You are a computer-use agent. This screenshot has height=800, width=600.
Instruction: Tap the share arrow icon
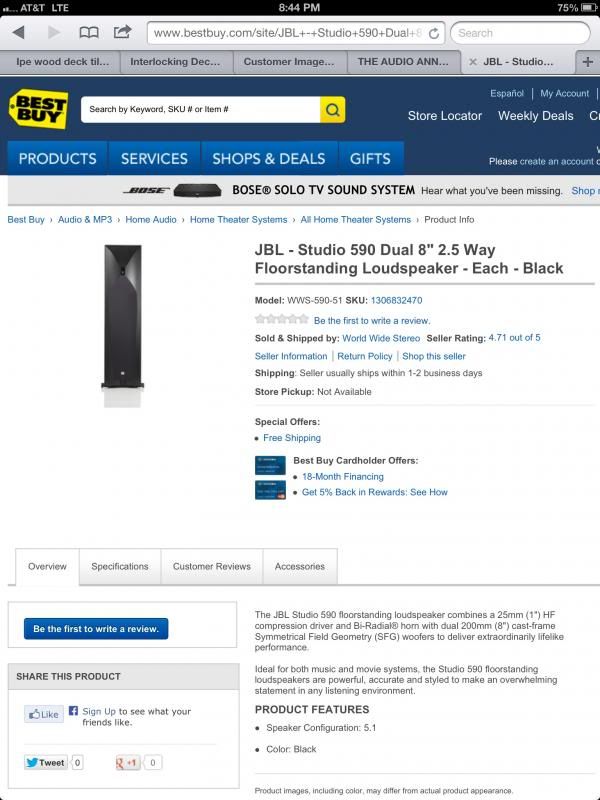(x=122, y=32)
